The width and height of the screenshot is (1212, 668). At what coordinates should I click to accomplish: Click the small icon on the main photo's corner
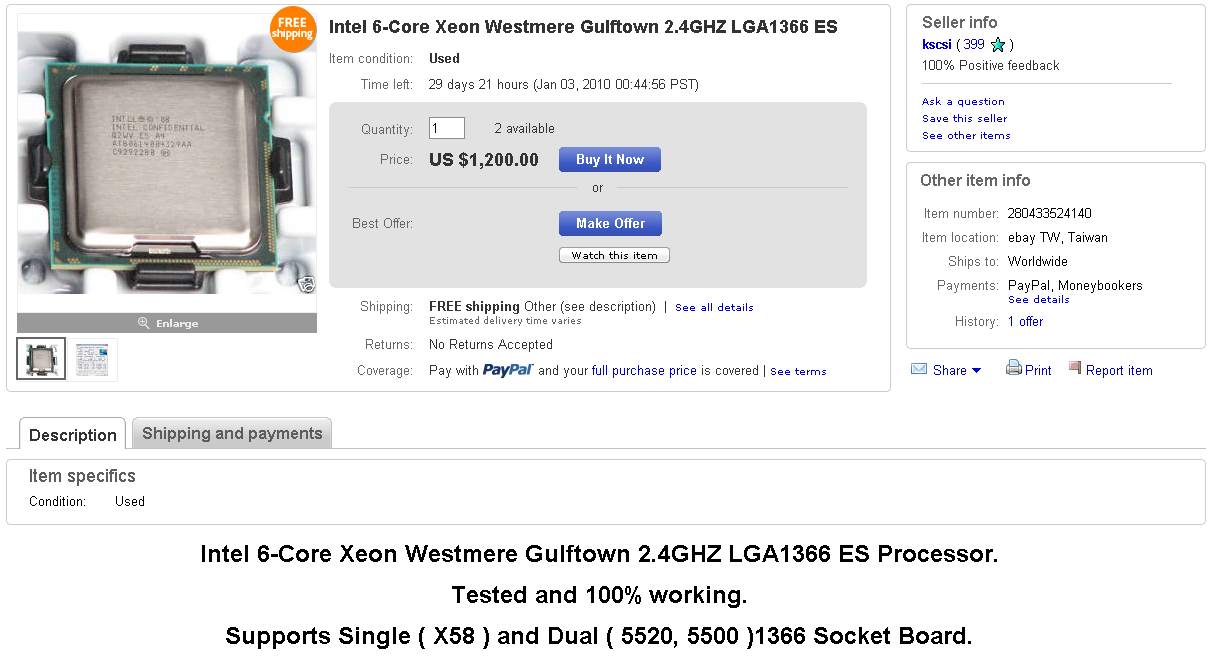pos(308,285)
